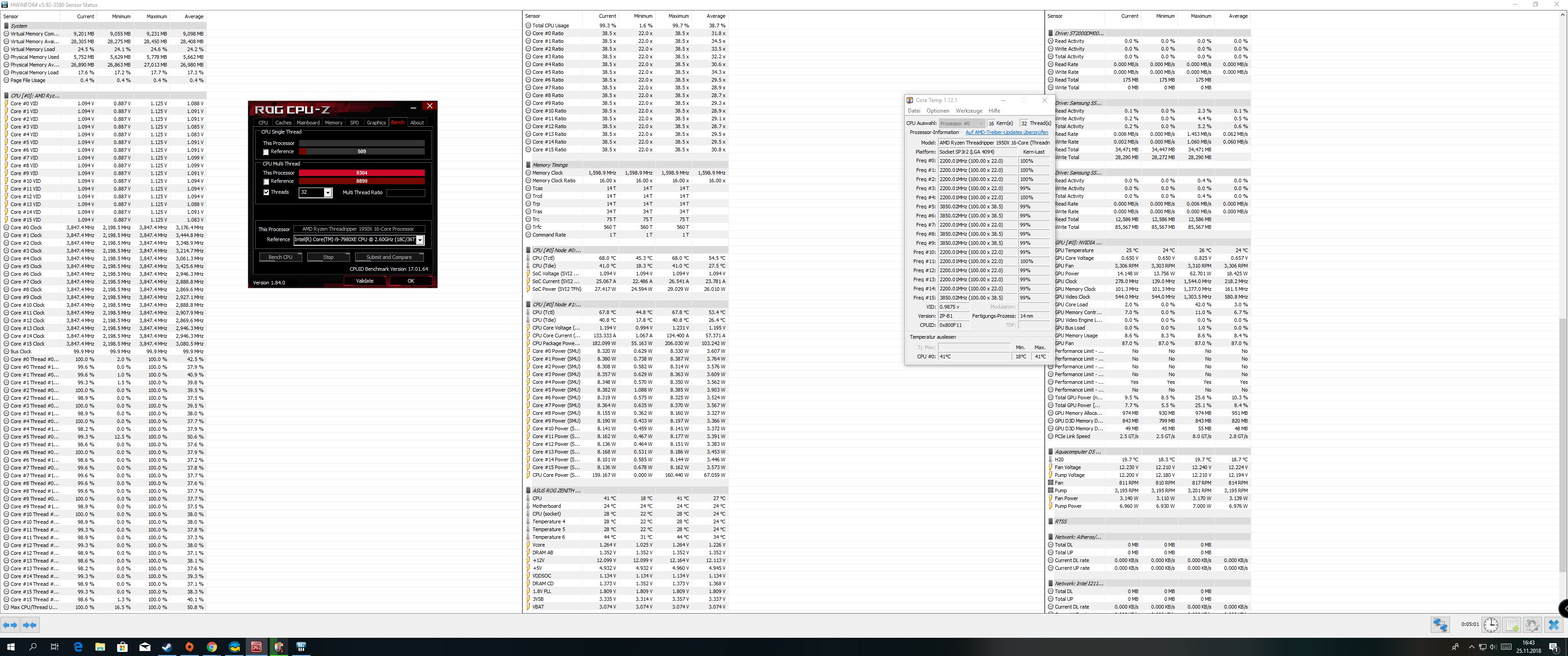Image resolution: width=1568 pixels, height=656 pixels.
Task: Switch to the Mainboard tab in CPU-Z
Action: (308, 122)
